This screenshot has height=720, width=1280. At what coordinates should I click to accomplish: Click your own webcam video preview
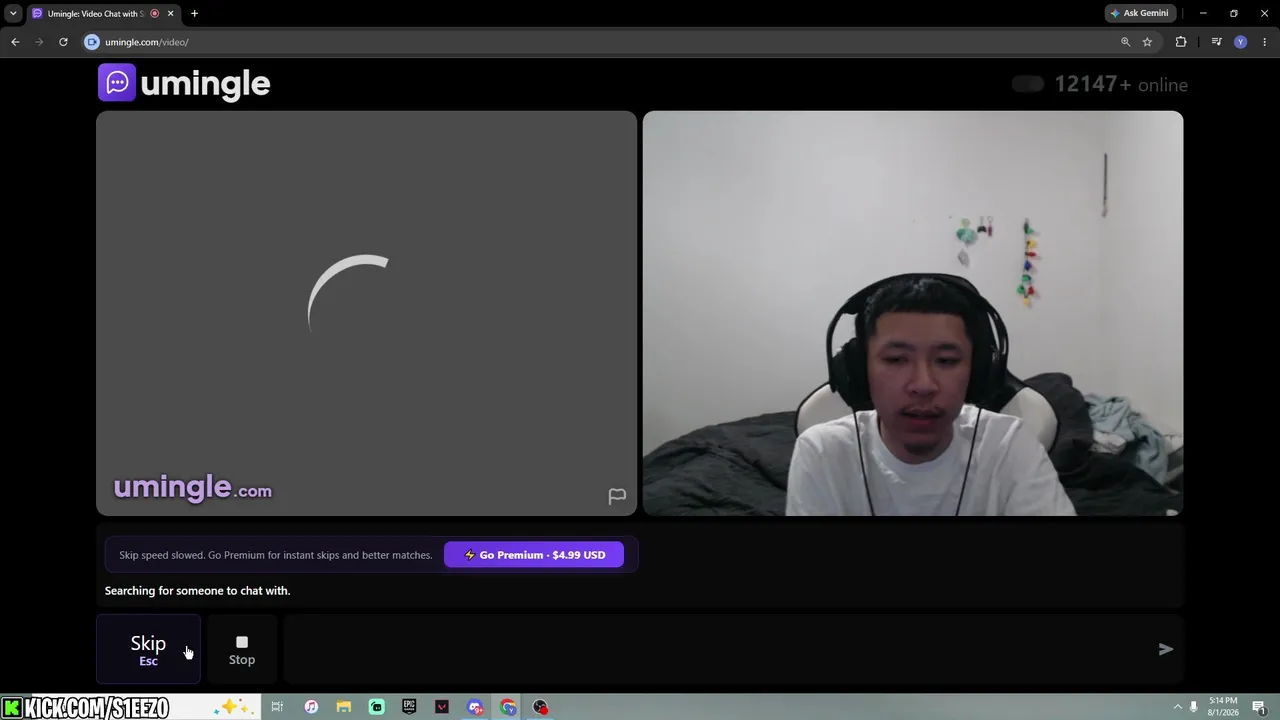[x=913, y=313]
